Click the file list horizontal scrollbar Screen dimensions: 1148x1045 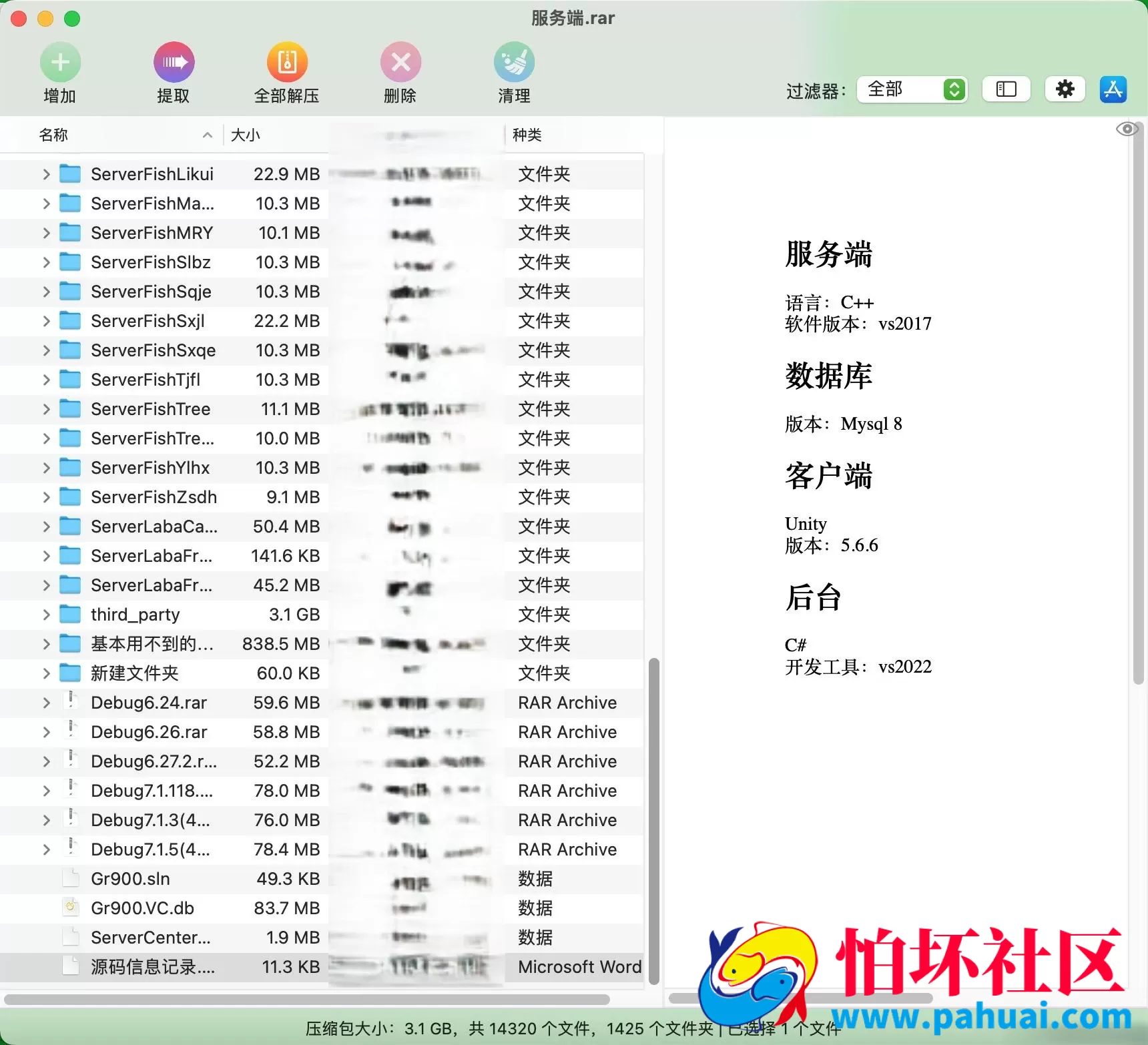click(307, 1000)
